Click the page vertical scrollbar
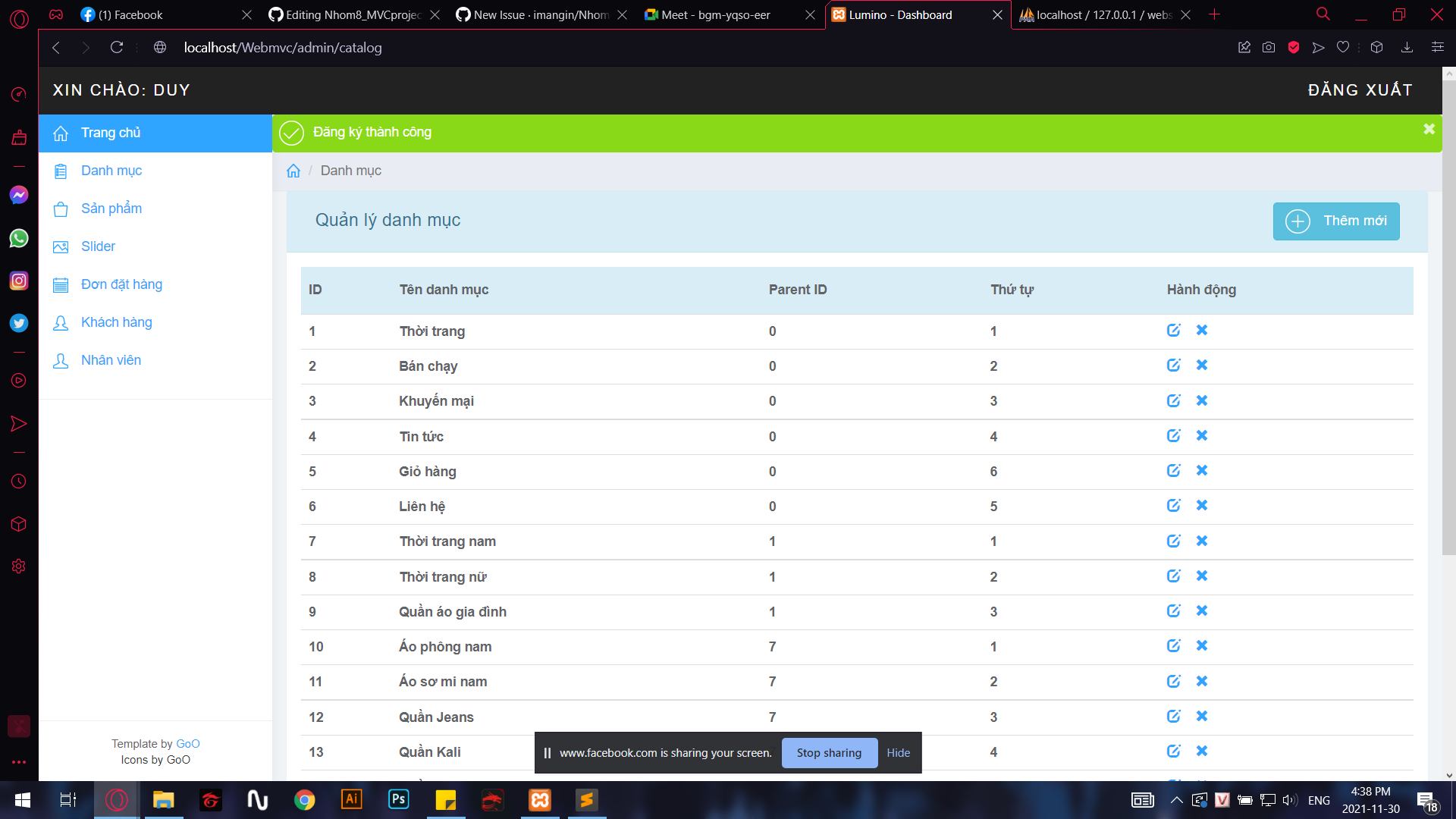 click(1448, 318)
